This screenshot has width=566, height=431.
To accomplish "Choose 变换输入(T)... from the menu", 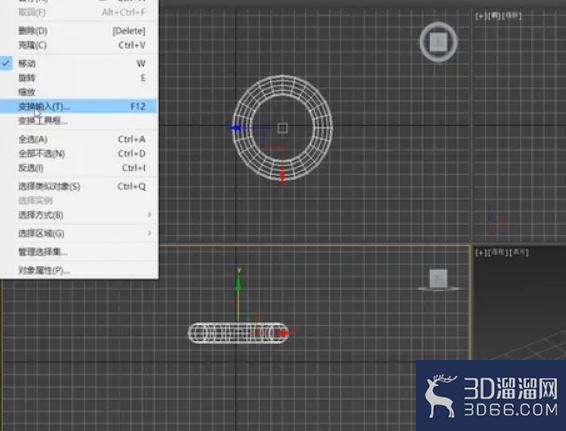I will (x=78, y=106).
